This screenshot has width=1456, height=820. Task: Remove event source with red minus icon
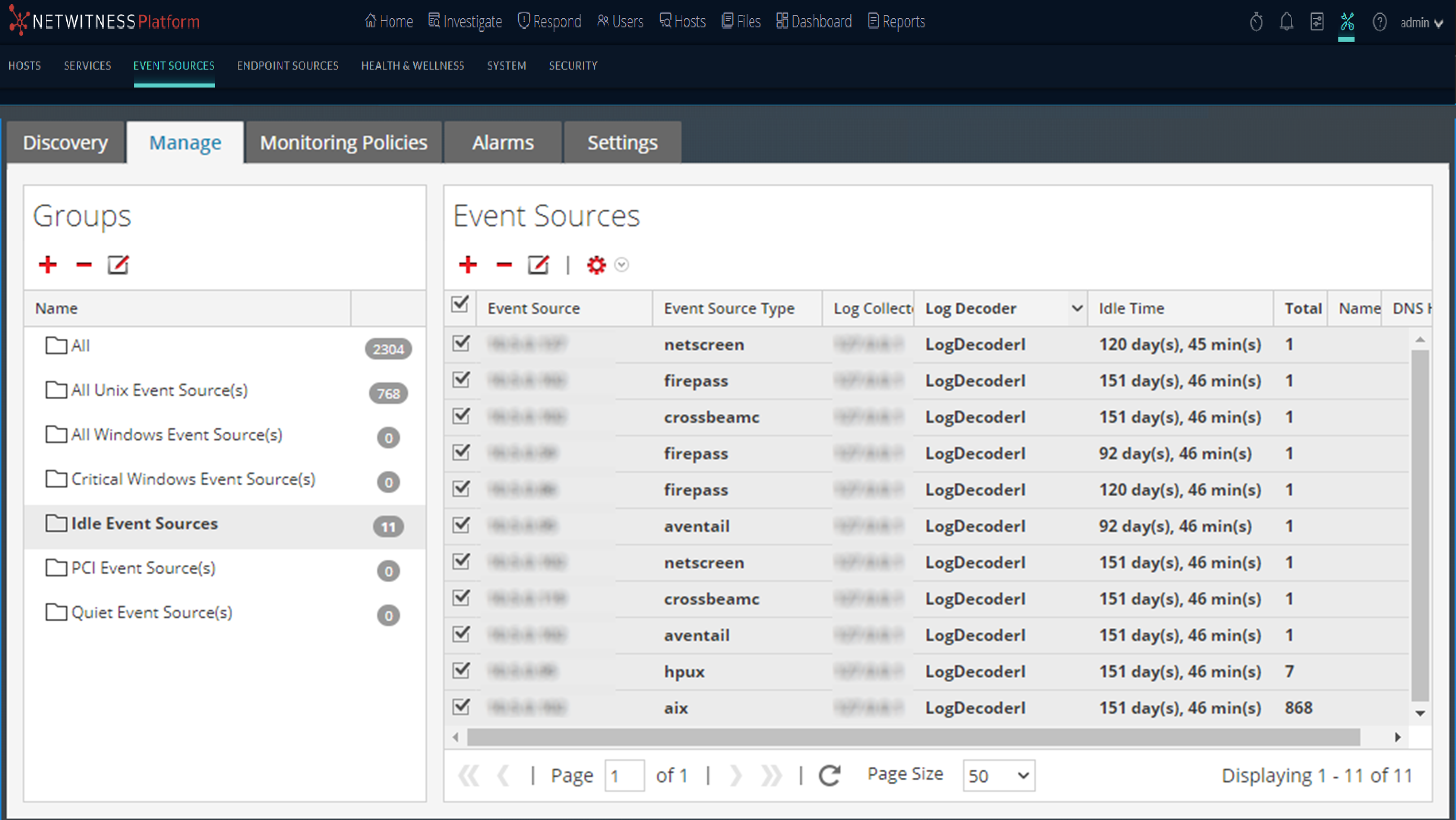tap(503, 264)
